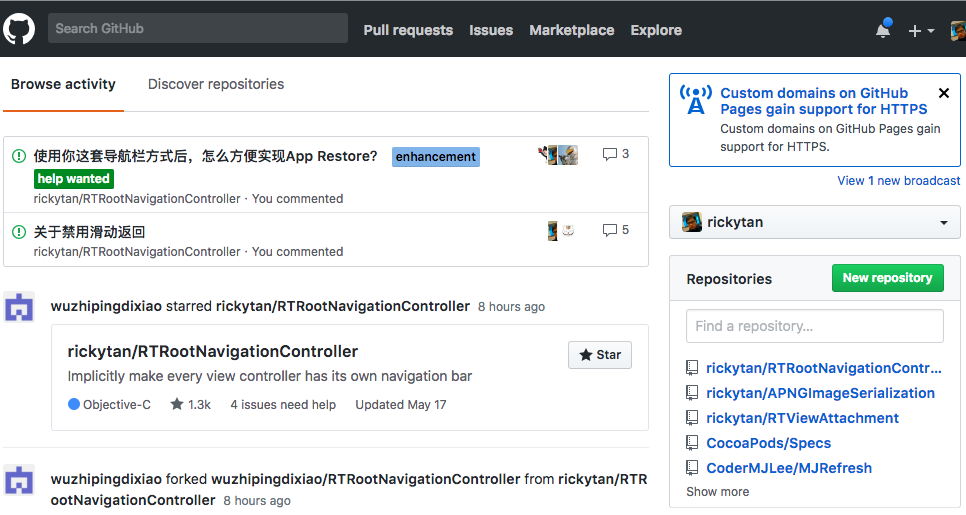Click repo path under App Restore issue
The height and width of the screenshot is (515, 966).
click(137, 199)
